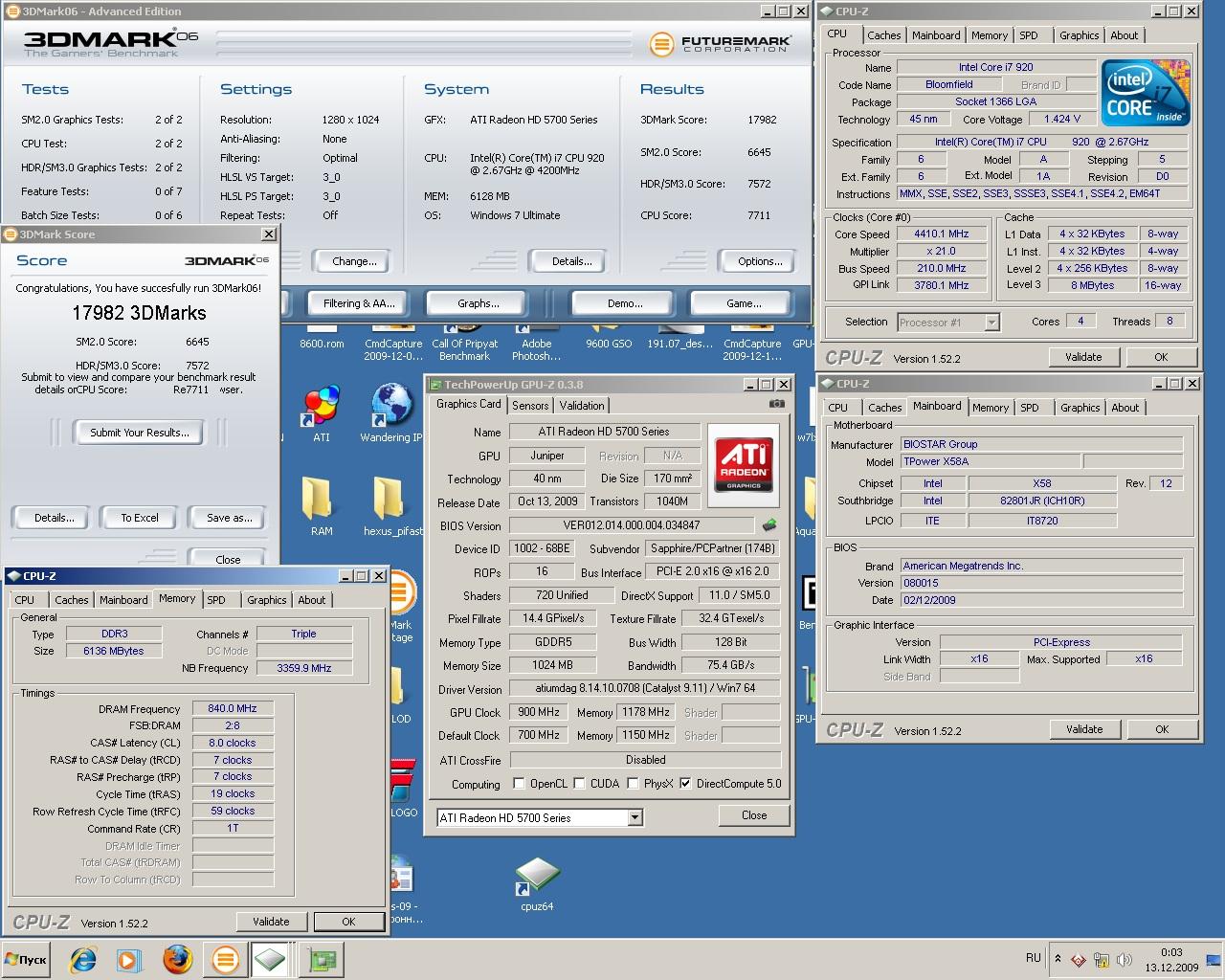Screen dimensions: 1225x980
Task: Click the Save as button in Score window
Action: coord(230,518)
